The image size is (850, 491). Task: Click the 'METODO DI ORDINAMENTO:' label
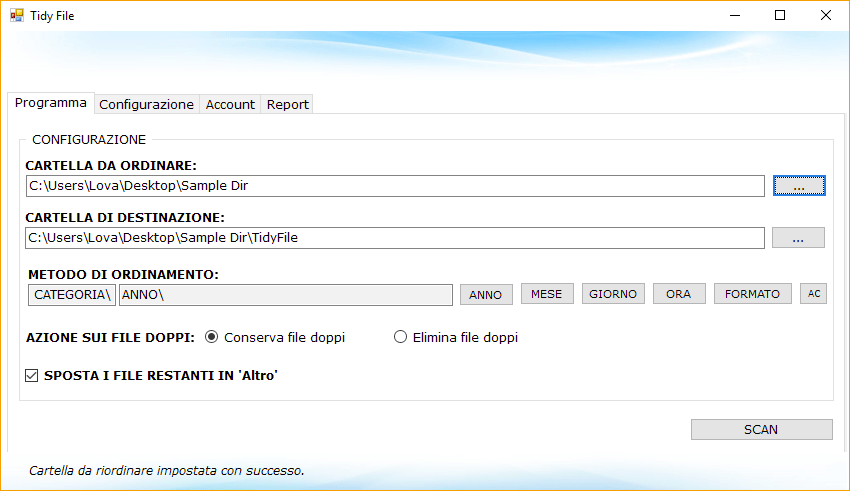pos(123,275)
